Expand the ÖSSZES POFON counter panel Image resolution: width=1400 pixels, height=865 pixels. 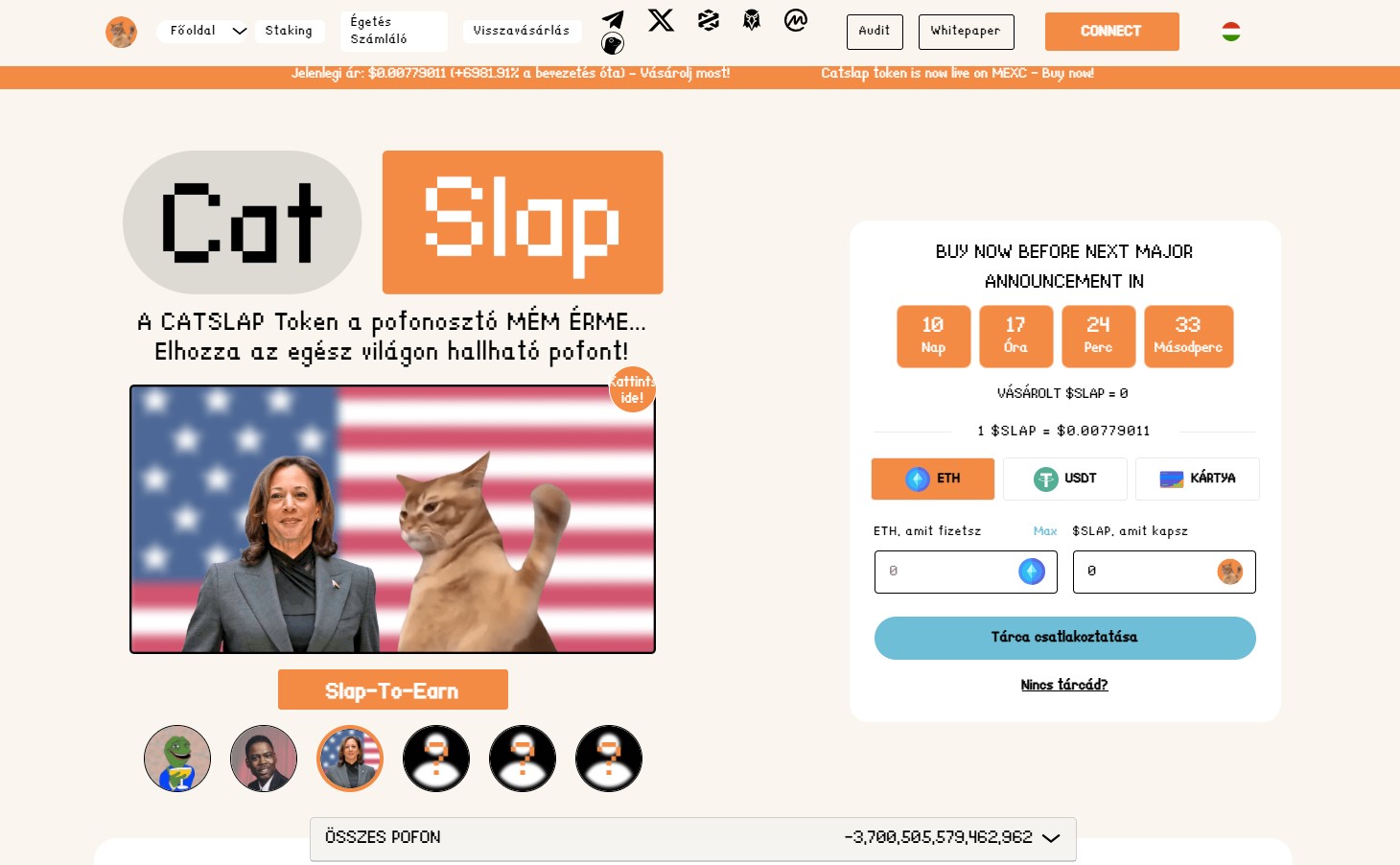[692, 838]
